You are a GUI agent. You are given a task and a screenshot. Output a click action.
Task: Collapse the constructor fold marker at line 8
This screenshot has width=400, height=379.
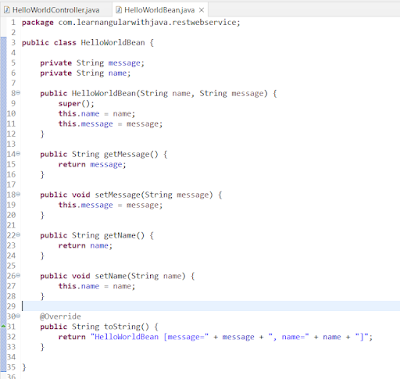[x=18, y=93]
